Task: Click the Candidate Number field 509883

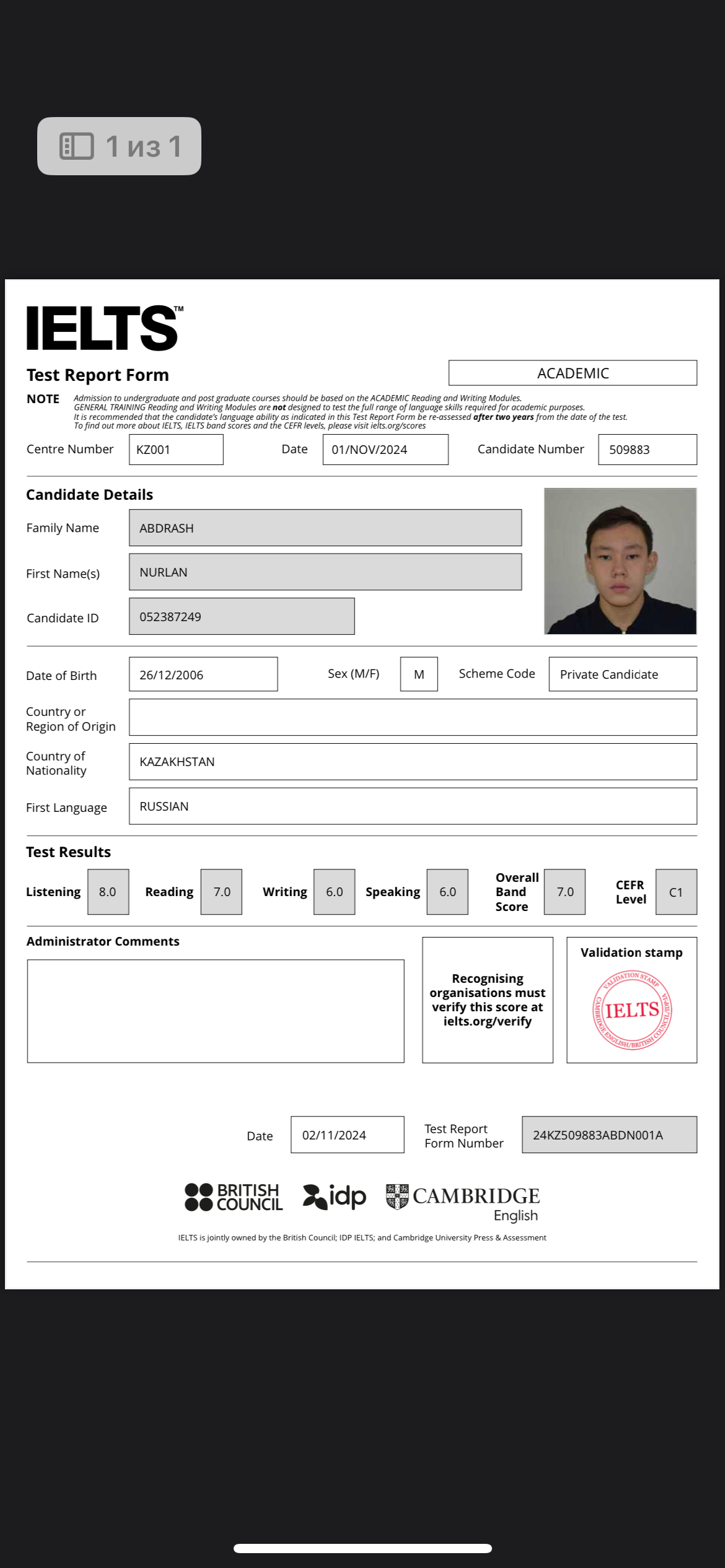Action: tap(647, 450)
